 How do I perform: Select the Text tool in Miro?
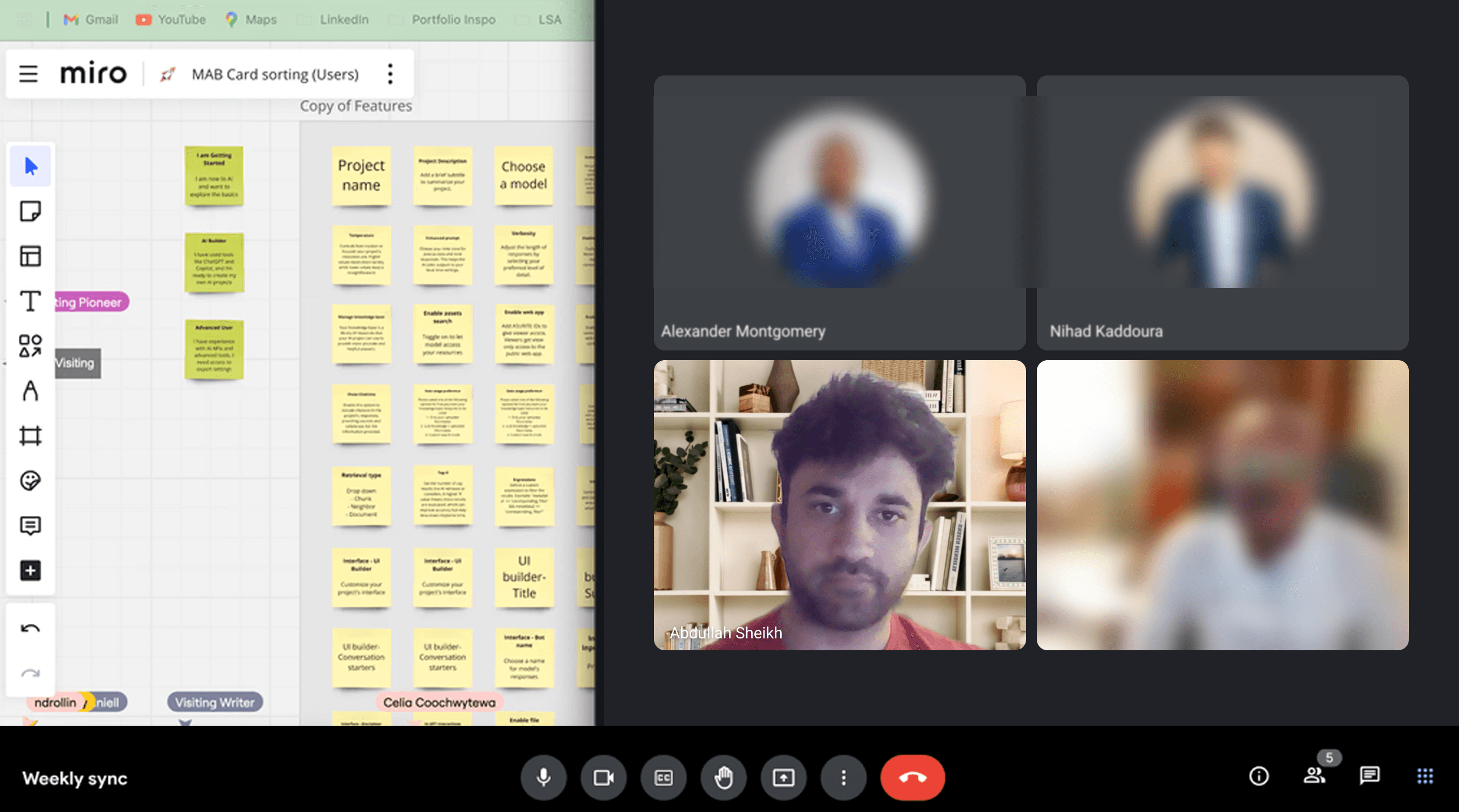[x=30, y=301]
